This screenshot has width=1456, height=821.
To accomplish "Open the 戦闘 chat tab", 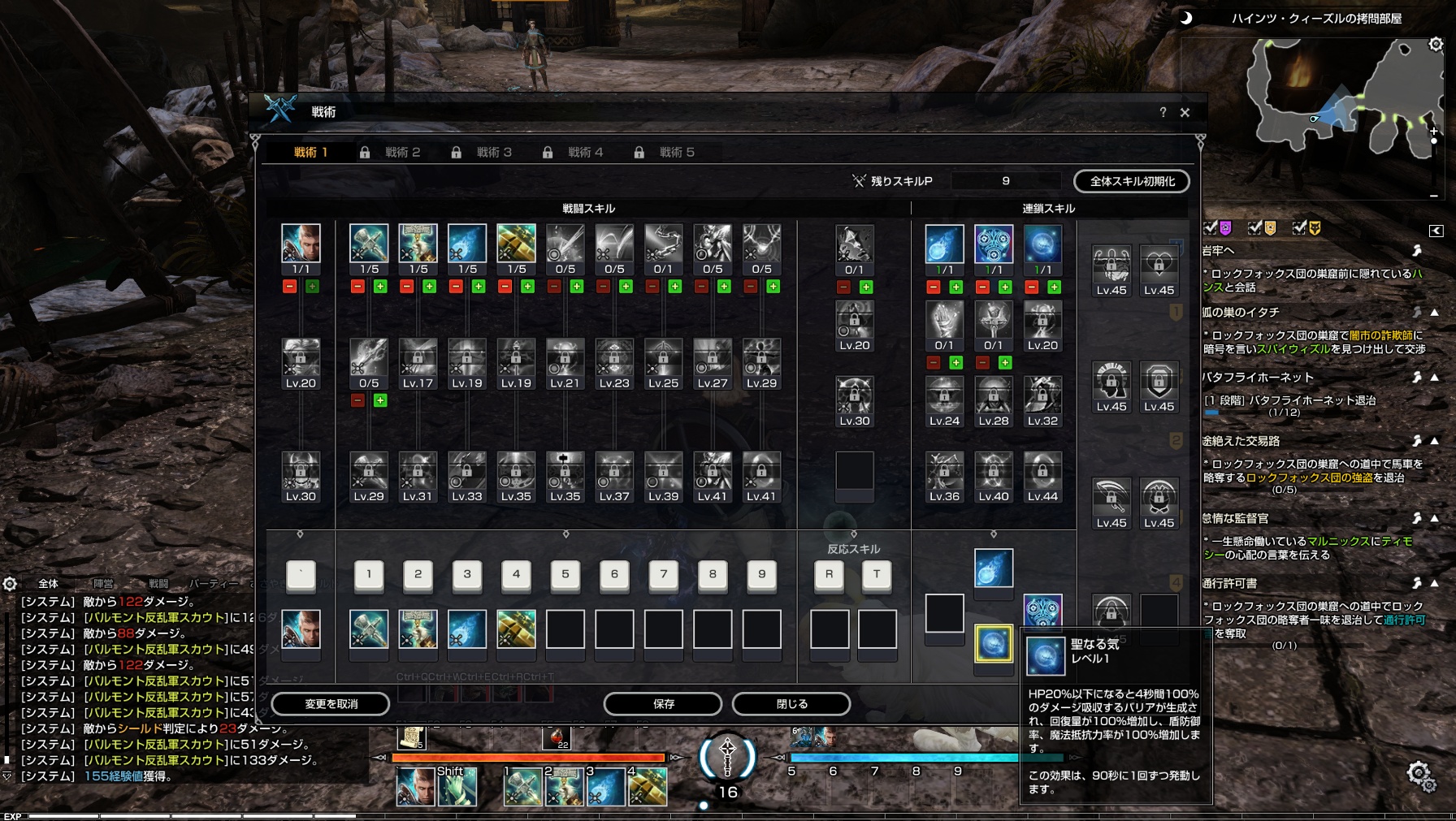I will coord(158,583).
